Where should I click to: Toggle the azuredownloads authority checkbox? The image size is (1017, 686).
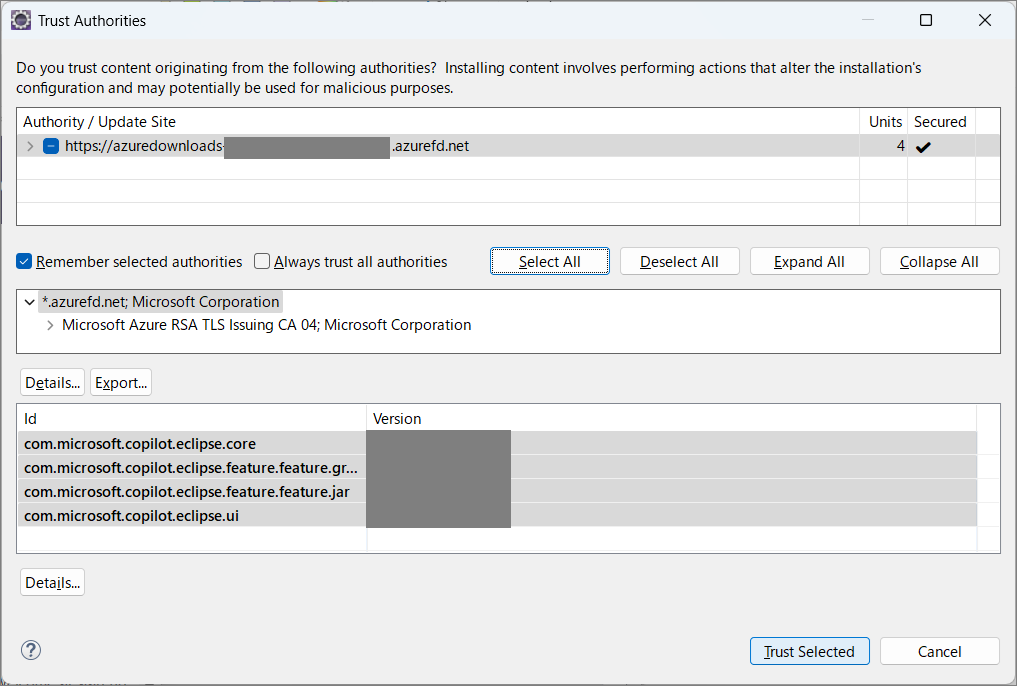tap(51, 146)
